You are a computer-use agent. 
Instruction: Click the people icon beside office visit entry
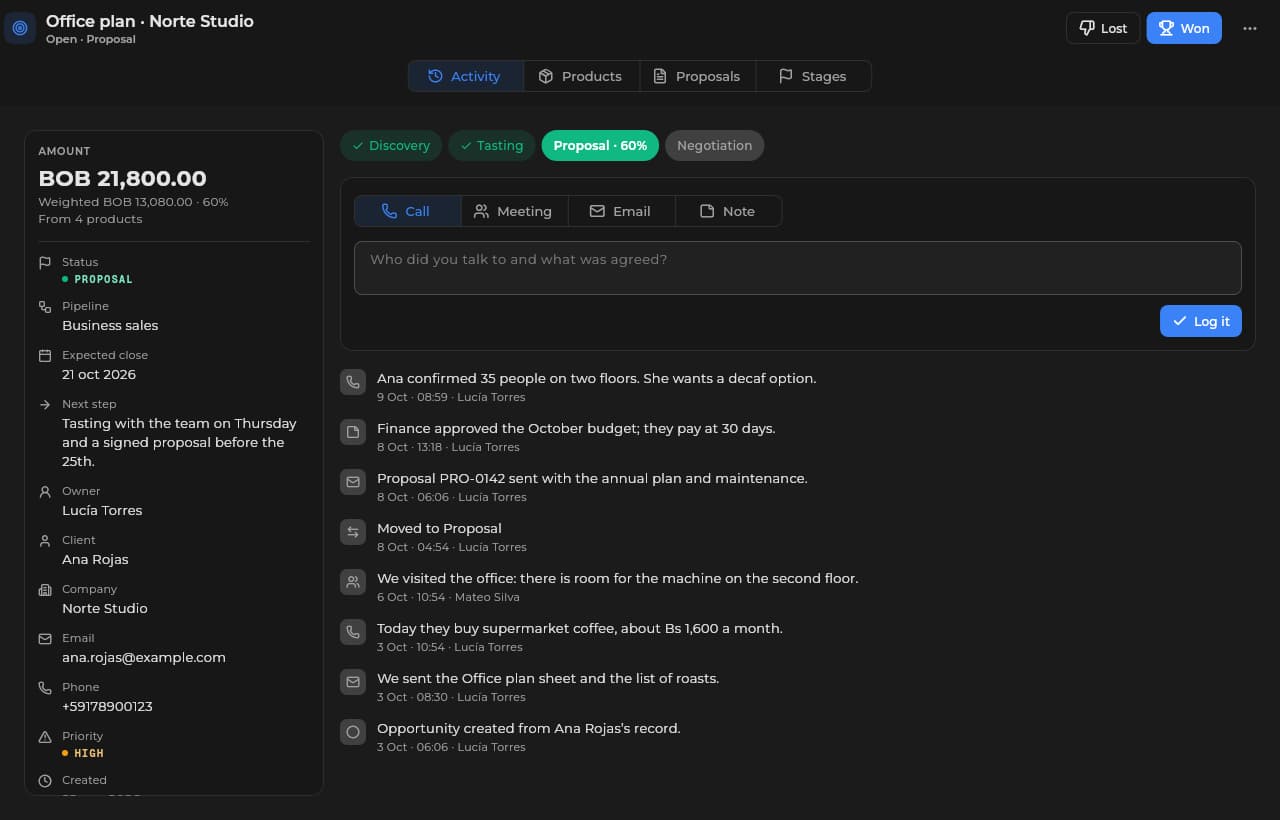click(x=352, y=582)
